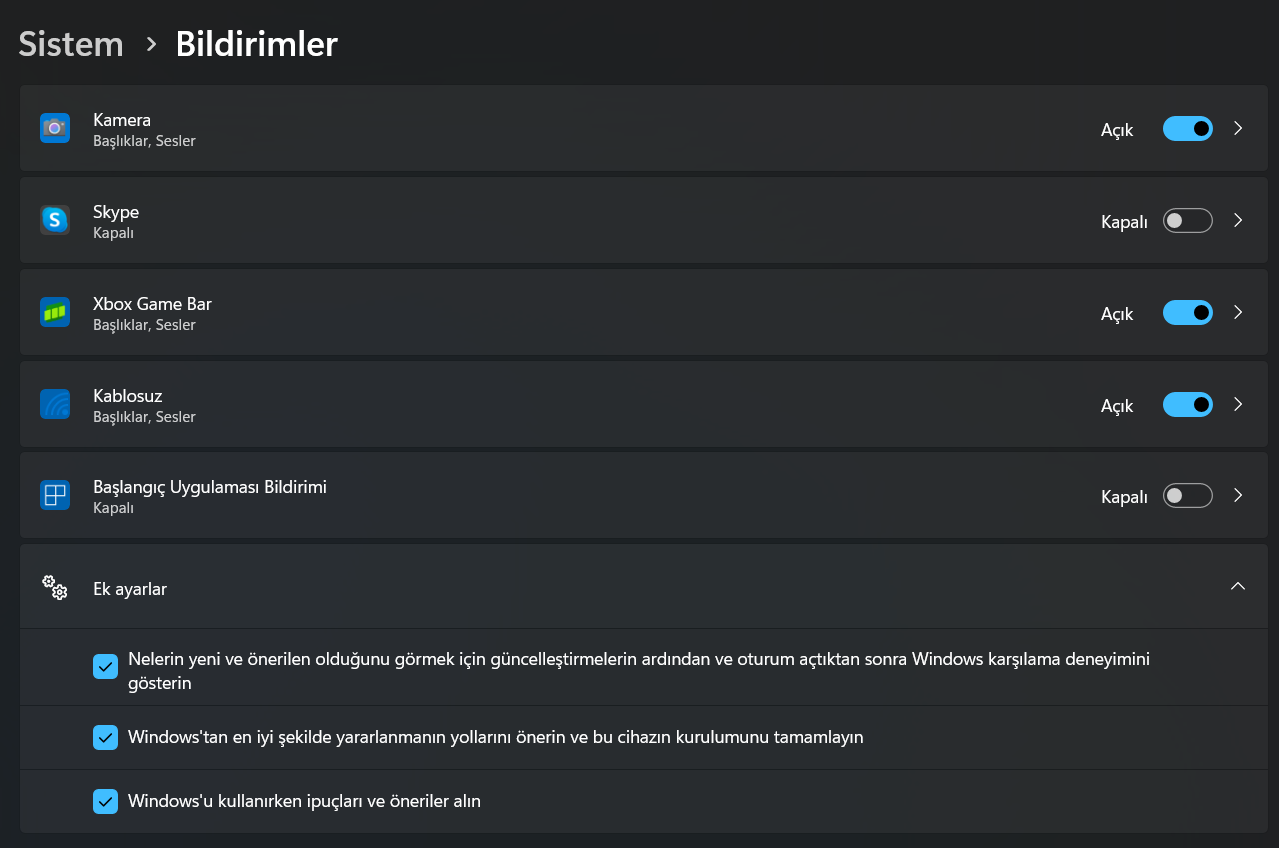Enable Skype notifications toggle
This screenshot has width=1279, height=848.
coord(1187,221)
